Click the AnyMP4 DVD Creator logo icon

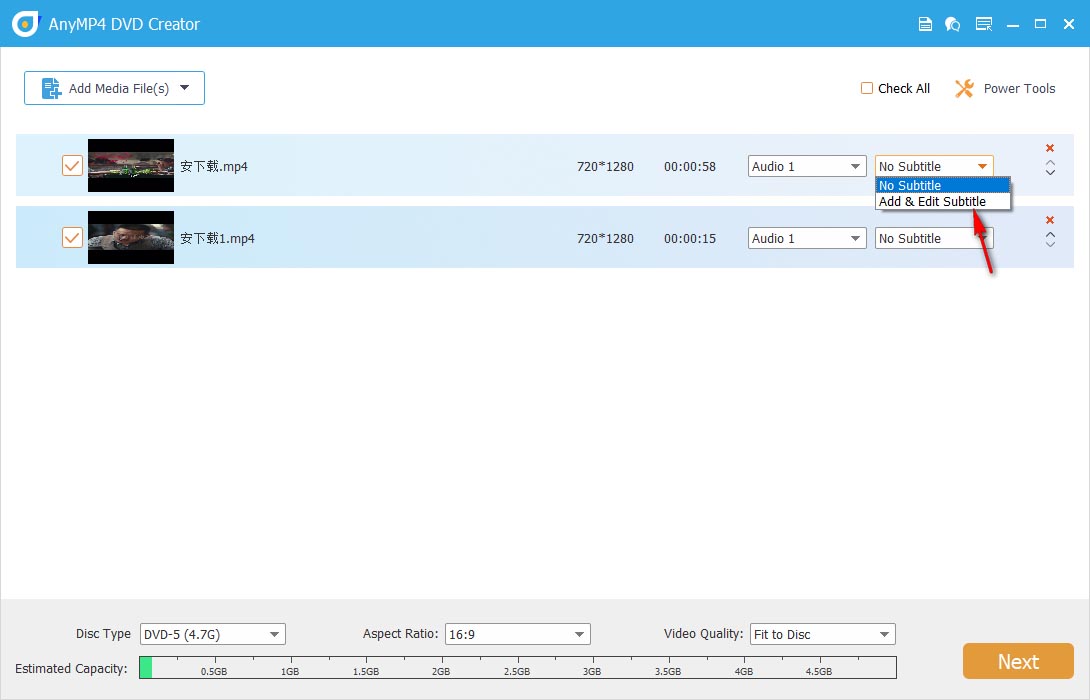coord(25,24)
